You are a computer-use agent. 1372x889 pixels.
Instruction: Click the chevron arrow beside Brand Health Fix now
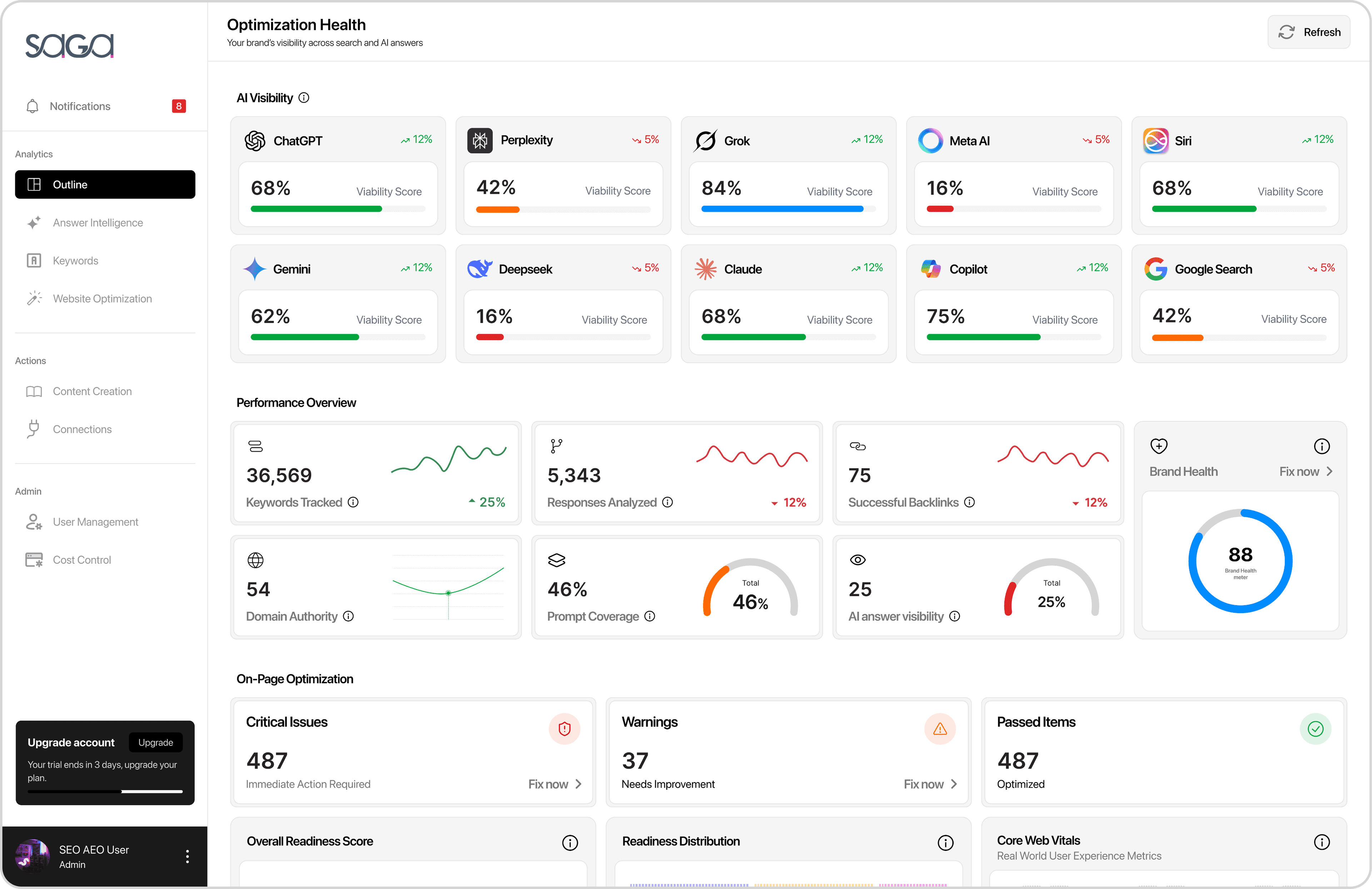point(1329,471)
